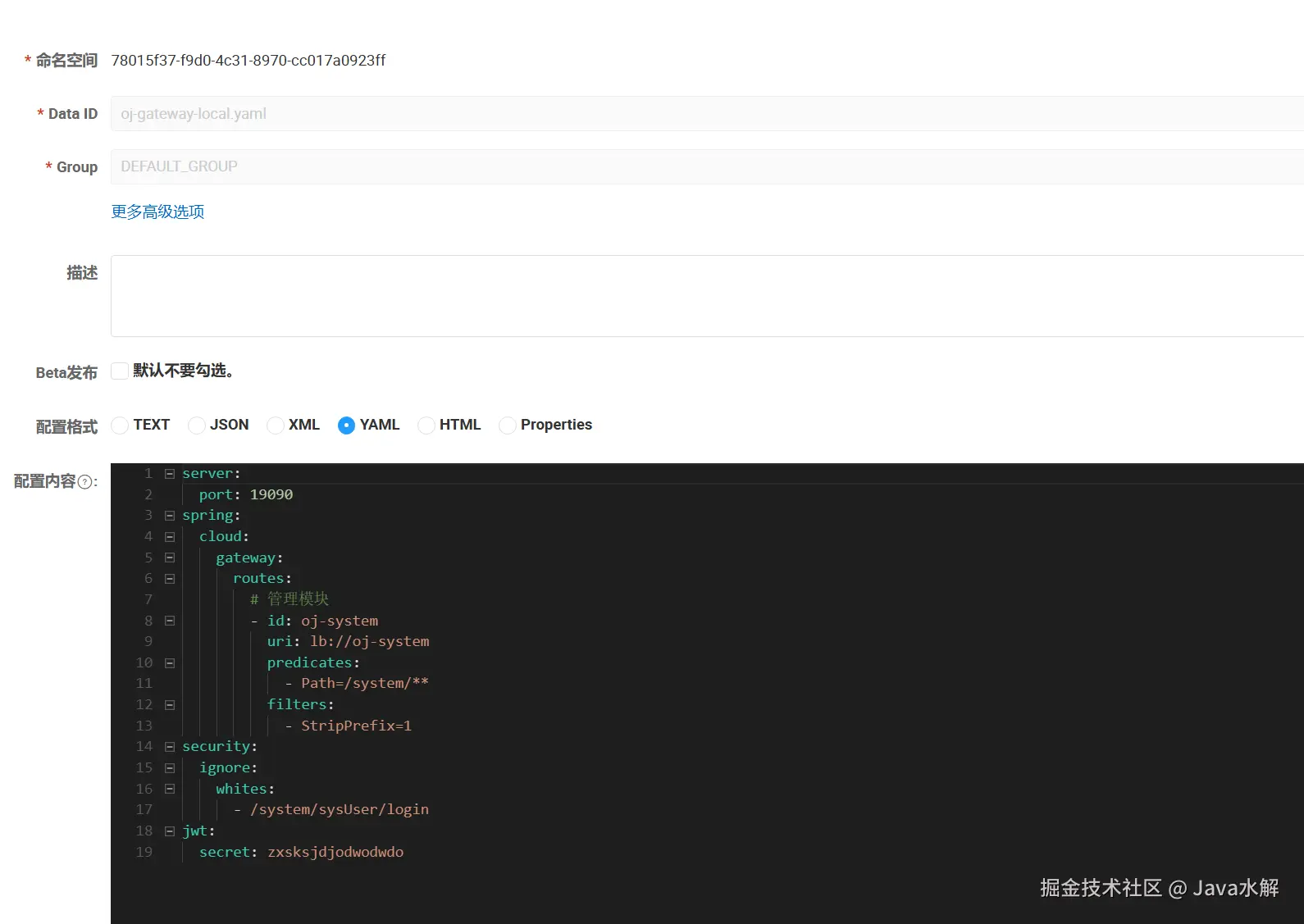Click the Data ID input field

(x=707, y=114)
